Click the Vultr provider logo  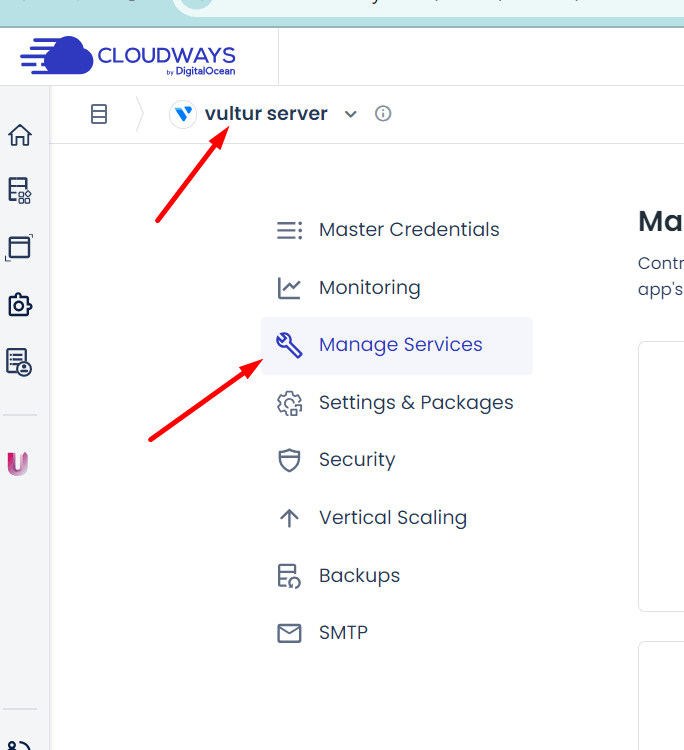coord(183,114)
